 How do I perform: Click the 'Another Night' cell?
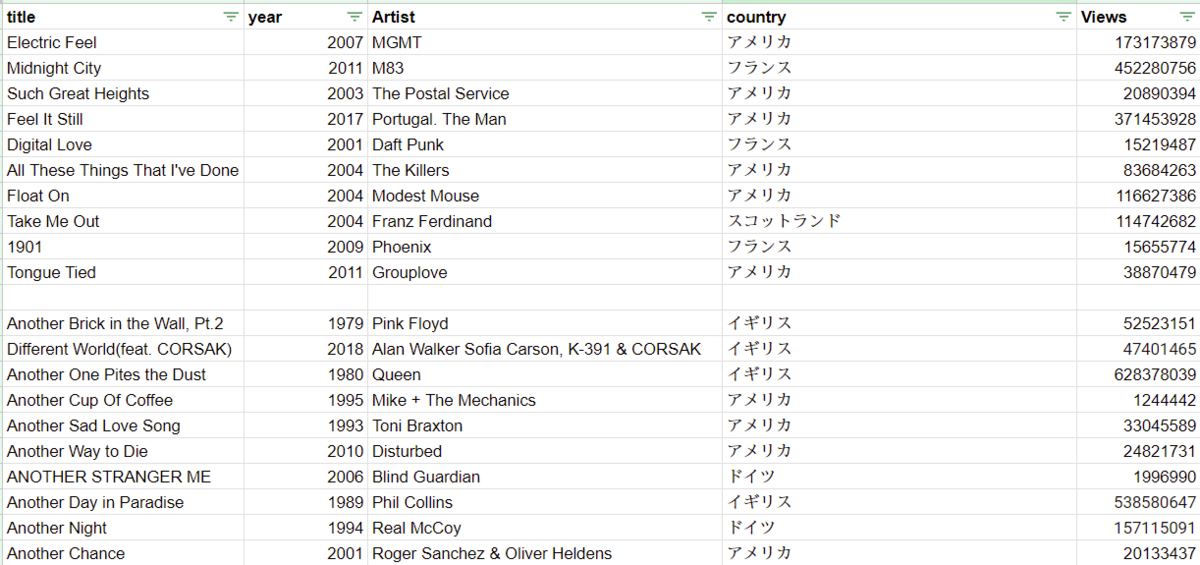click(123, 527)
